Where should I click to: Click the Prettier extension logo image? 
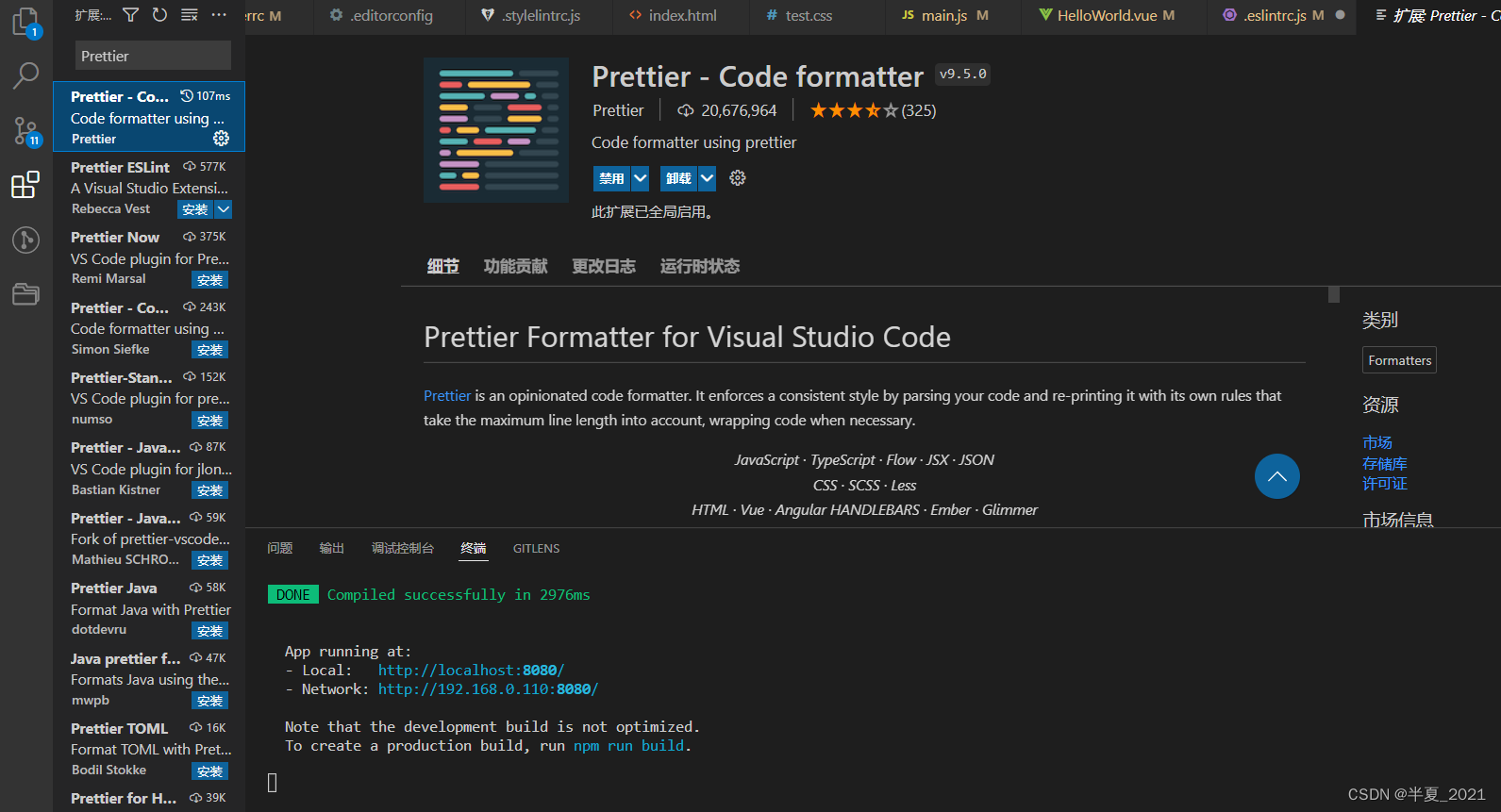(496, 130)
